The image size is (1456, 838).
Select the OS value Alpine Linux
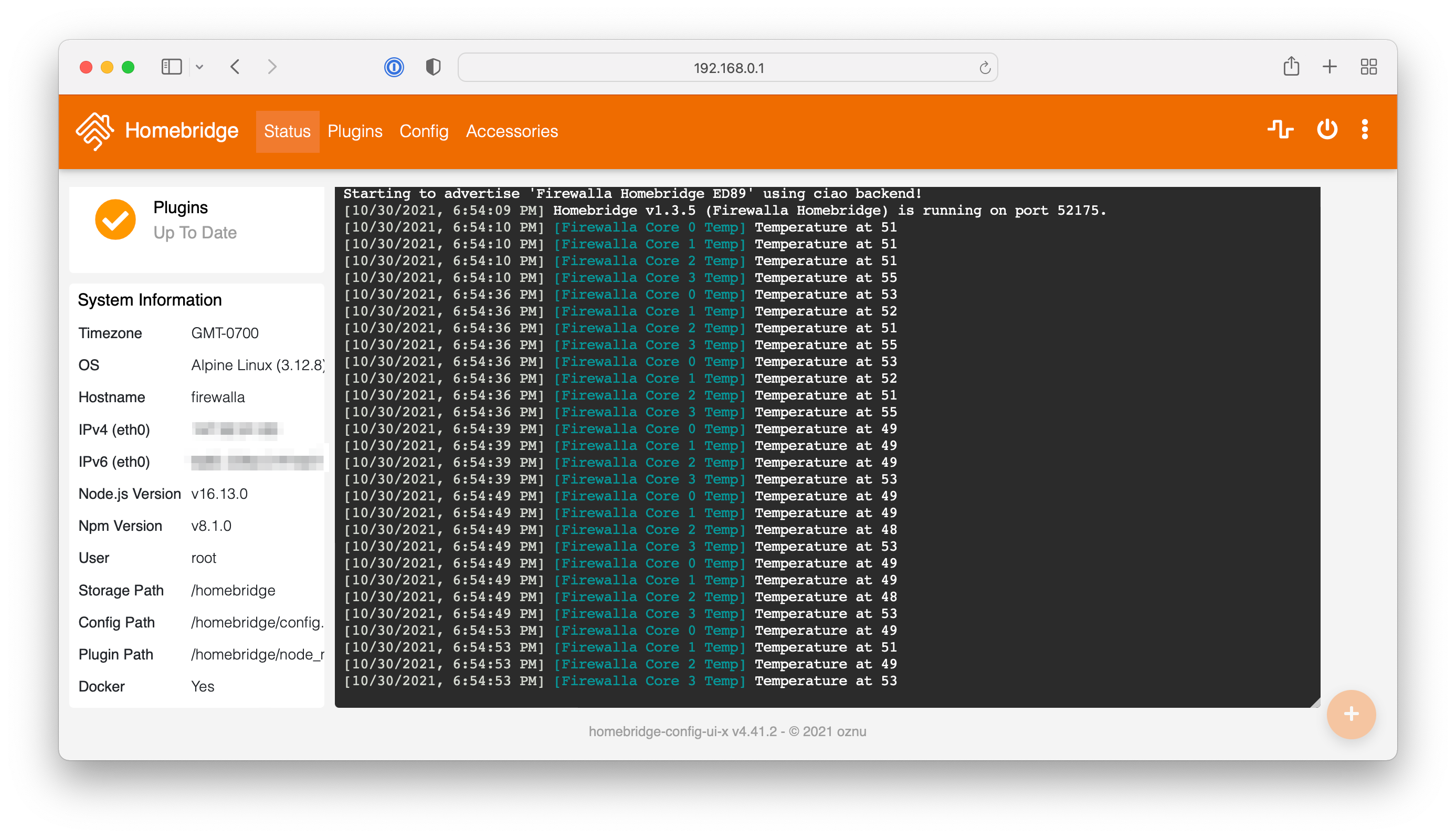pos(258,365)
